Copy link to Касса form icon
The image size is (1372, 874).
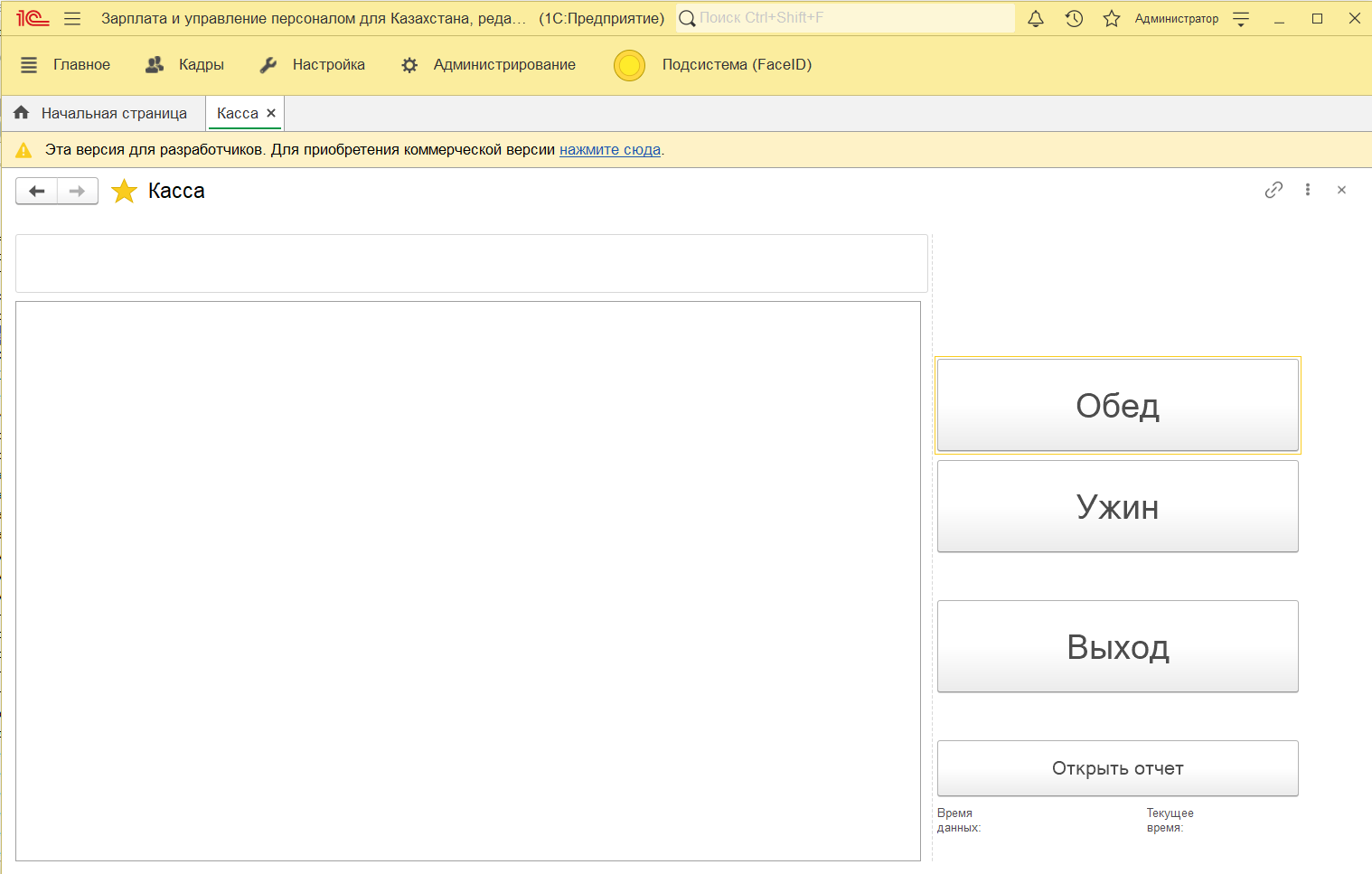pyautogui.click(x=1273, y=190)
